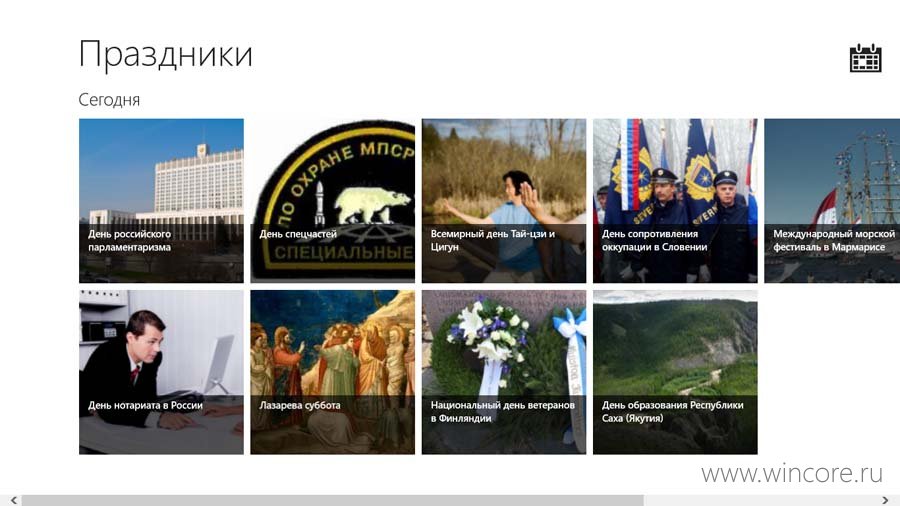900x506 pixels.
Task: Click the Праздники page title
Action: click(x=165, y=55)
